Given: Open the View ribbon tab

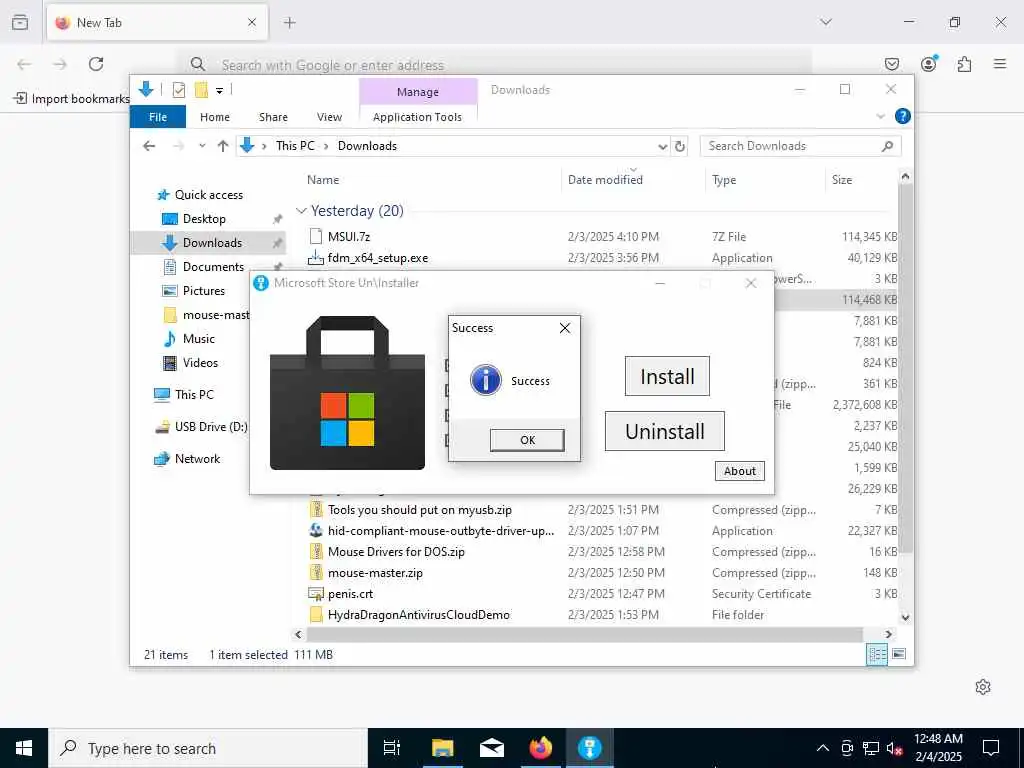Looking at the screenshot, I should [329, 117].
